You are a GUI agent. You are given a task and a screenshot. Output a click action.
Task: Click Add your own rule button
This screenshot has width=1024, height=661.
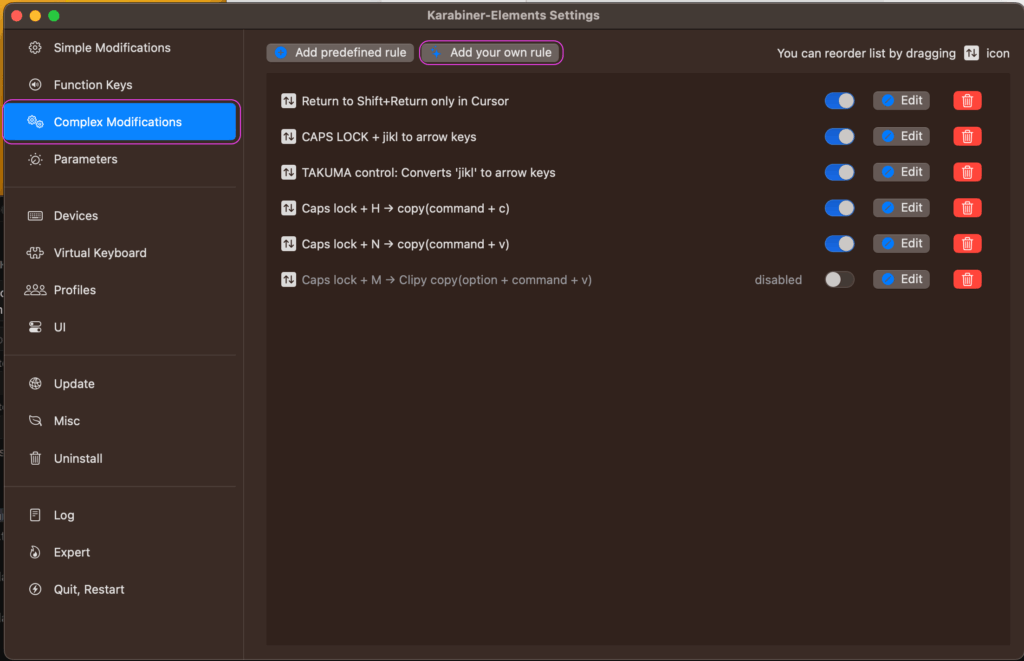tap(491, 53)
